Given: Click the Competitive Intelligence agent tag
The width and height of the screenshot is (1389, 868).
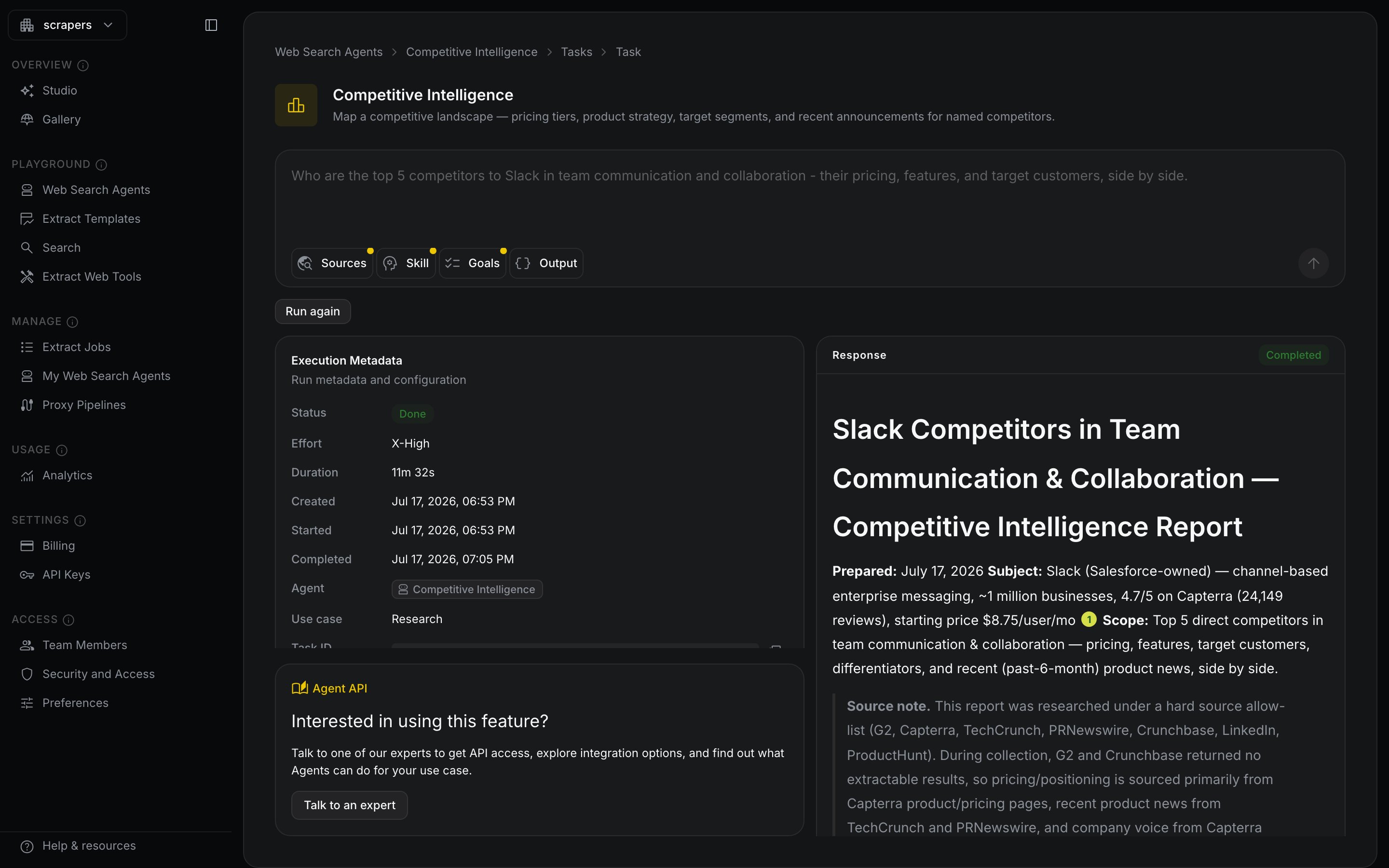Looking at the screenshot, I should [x=467, y=589].
